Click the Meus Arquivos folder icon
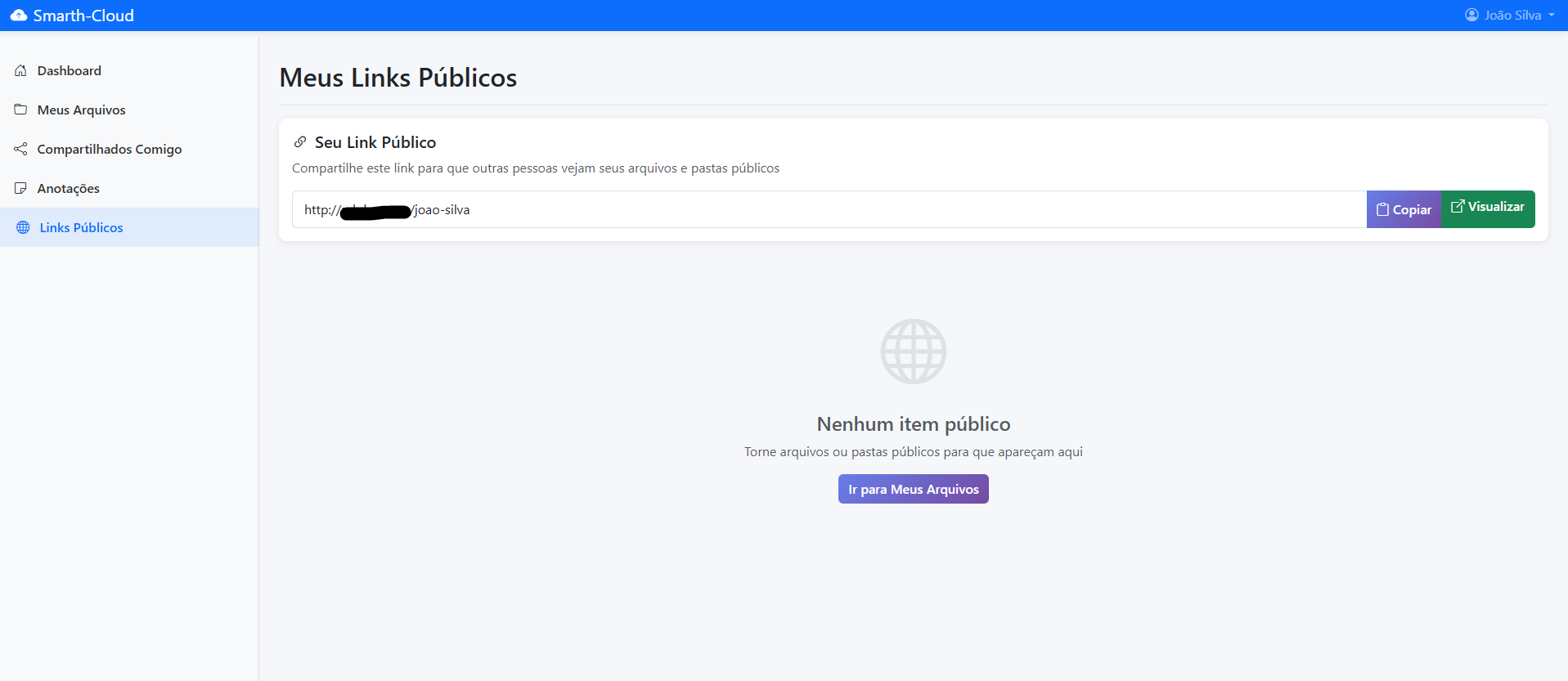1568x681 pixels. point(21,110)
